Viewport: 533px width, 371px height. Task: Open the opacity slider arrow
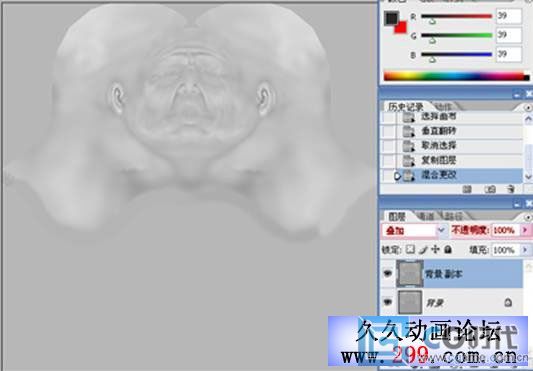pyautogui.click(x=526, y=231)
